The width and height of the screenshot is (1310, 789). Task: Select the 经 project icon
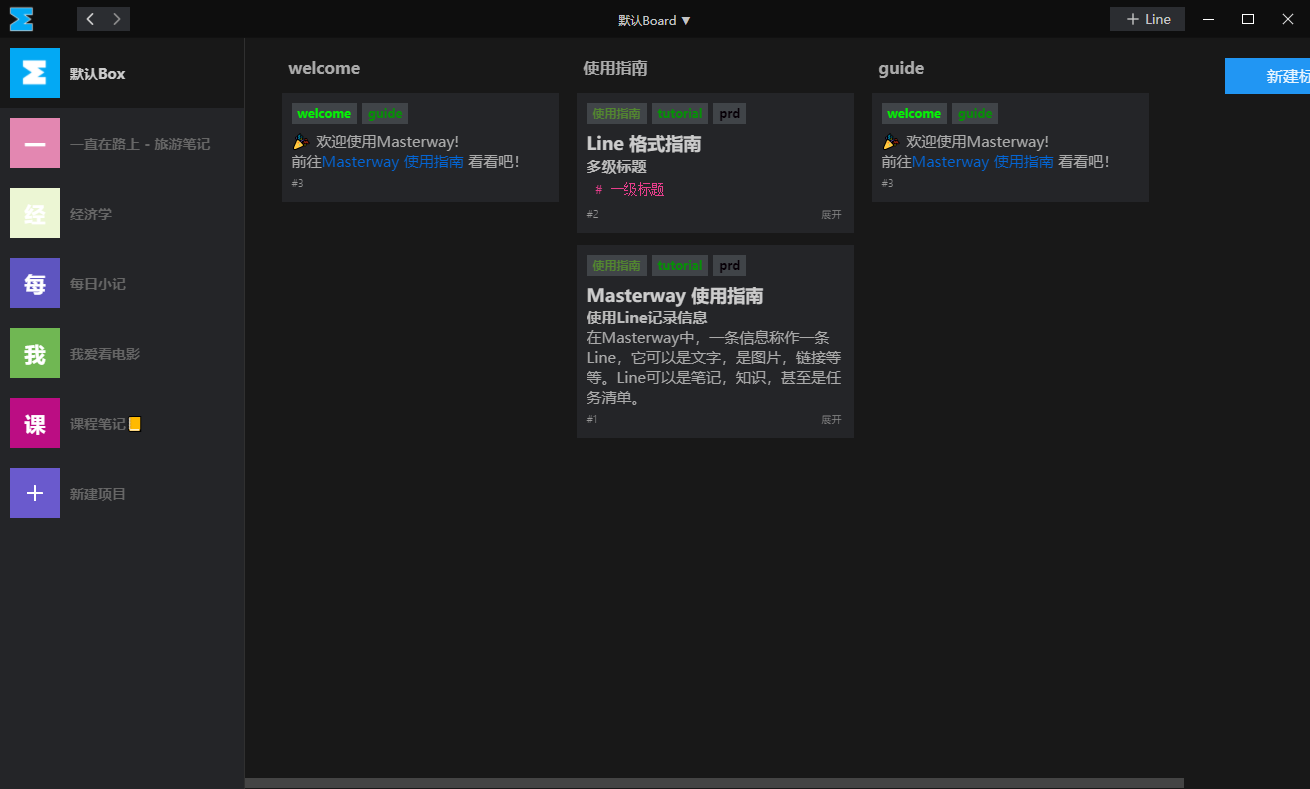(35, 213)
